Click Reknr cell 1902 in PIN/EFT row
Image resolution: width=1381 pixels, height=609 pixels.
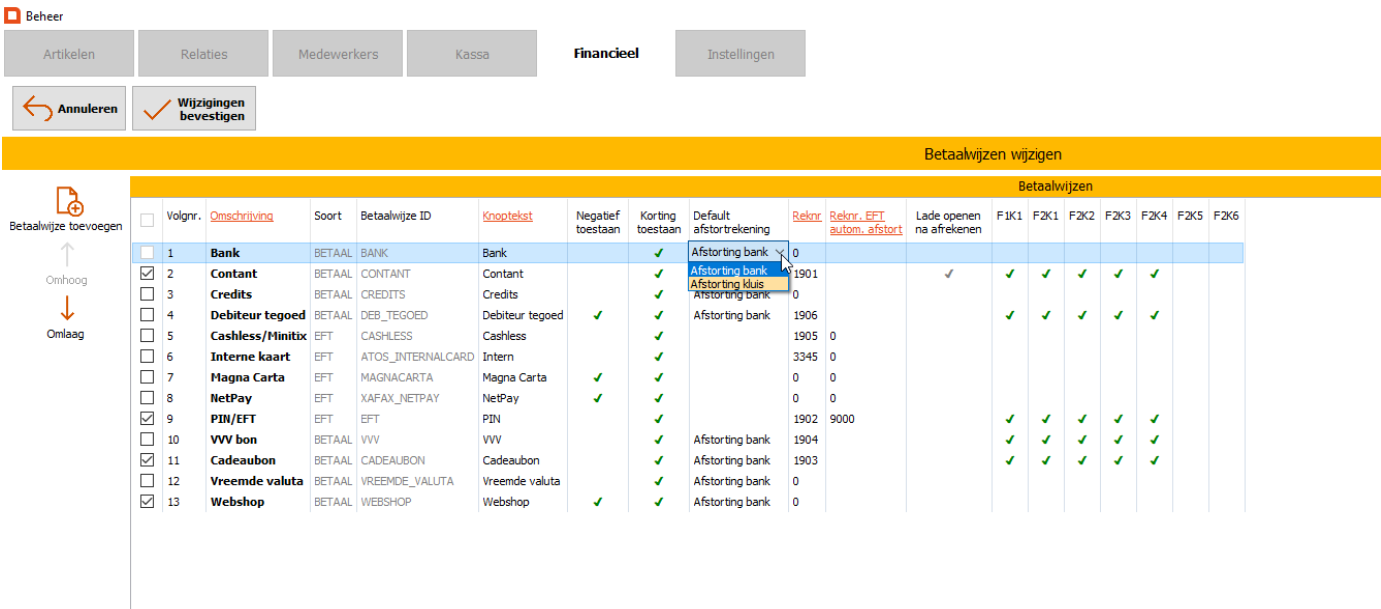(804, 419)
